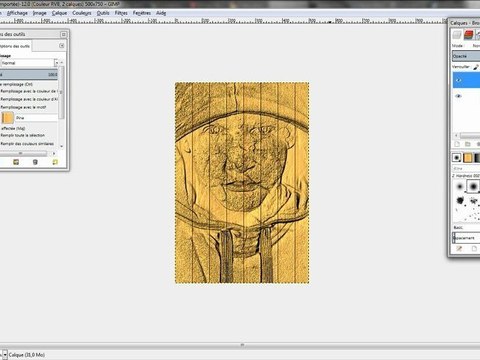Select the soft round brush thumbnail
Screen dimensions: 480x360
click(x=460, y=186)
